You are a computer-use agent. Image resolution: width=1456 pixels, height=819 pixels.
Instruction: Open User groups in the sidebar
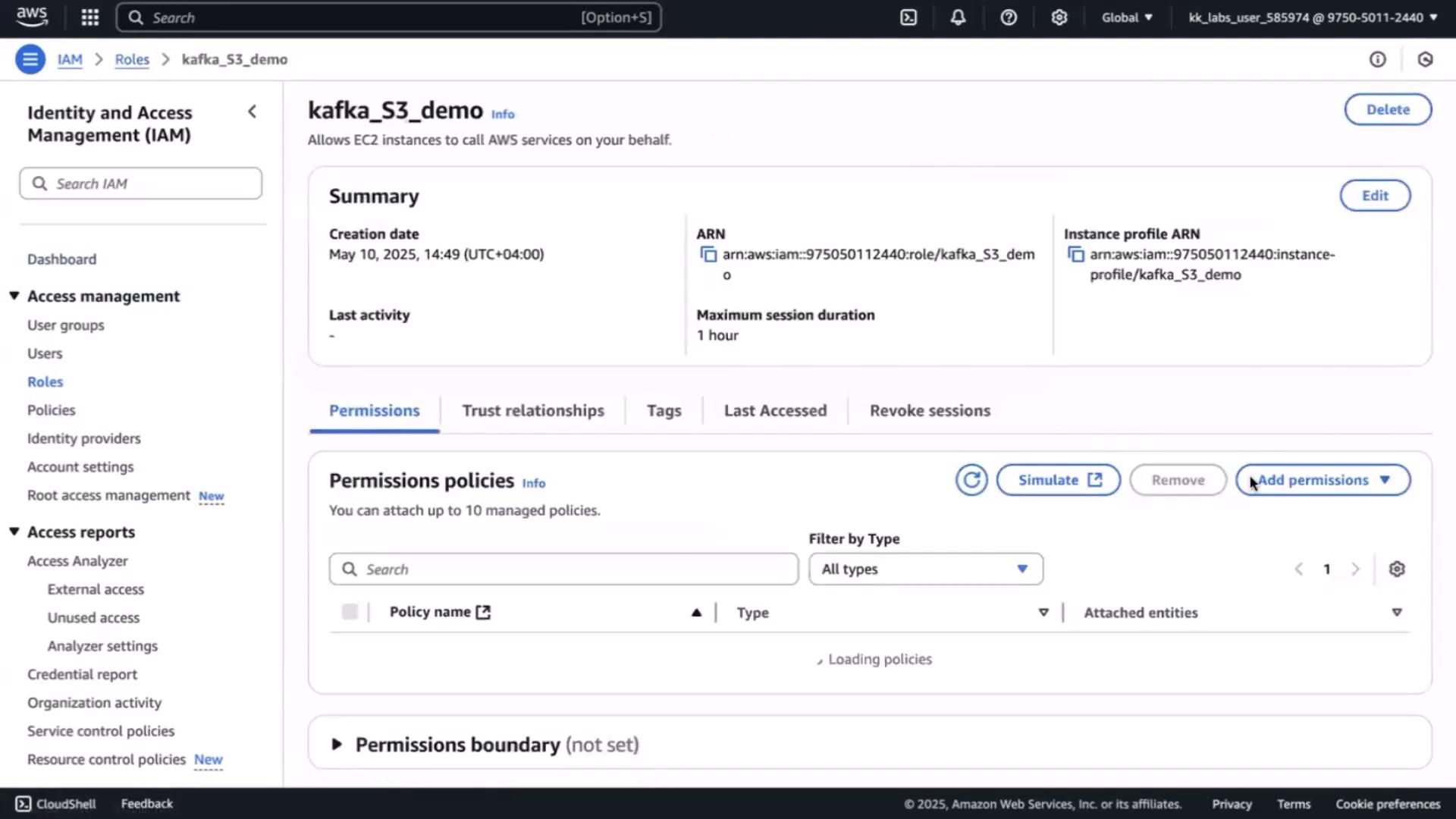66,325
